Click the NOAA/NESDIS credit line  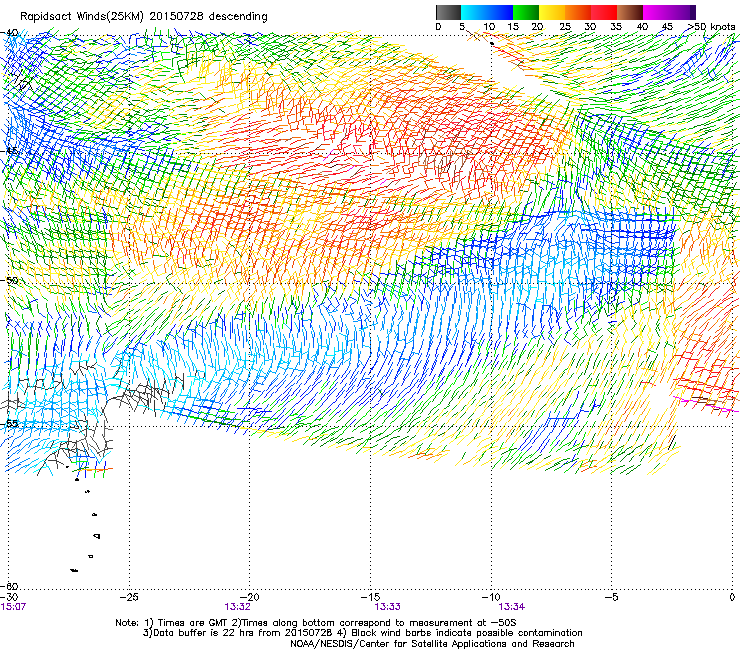coord(432,643)
